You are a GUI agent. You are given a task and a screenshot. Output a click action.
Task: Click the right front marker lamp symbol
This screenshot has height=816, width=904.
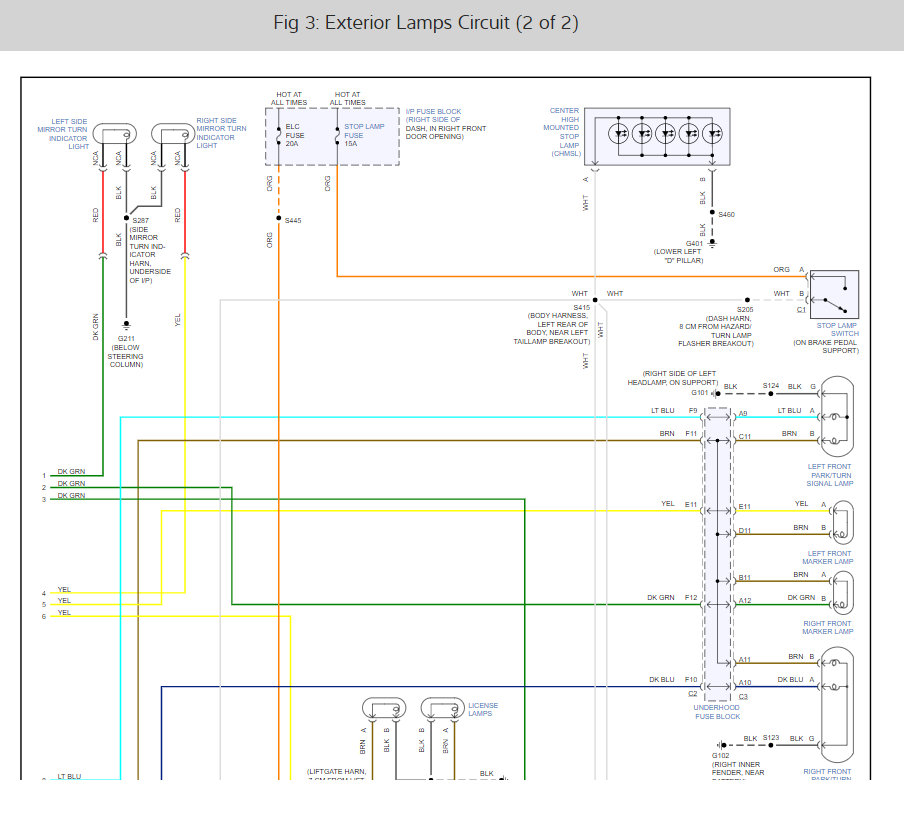tap(842, 593)
